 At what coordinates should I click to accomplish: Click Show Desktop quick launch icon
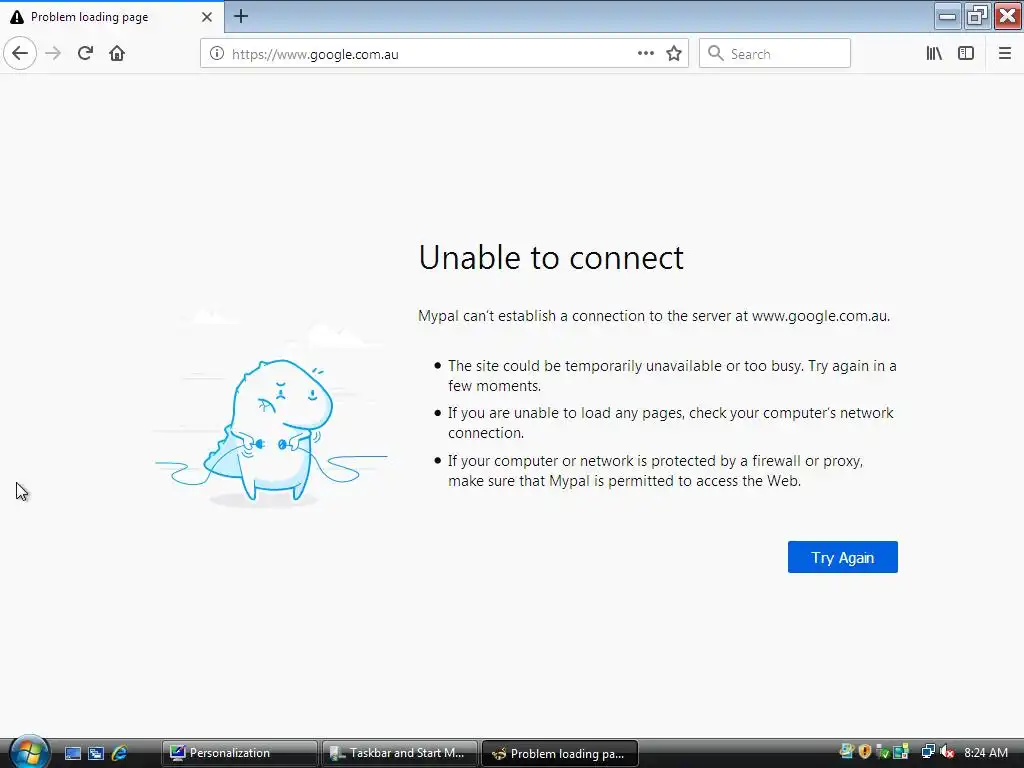coord(73,753)
